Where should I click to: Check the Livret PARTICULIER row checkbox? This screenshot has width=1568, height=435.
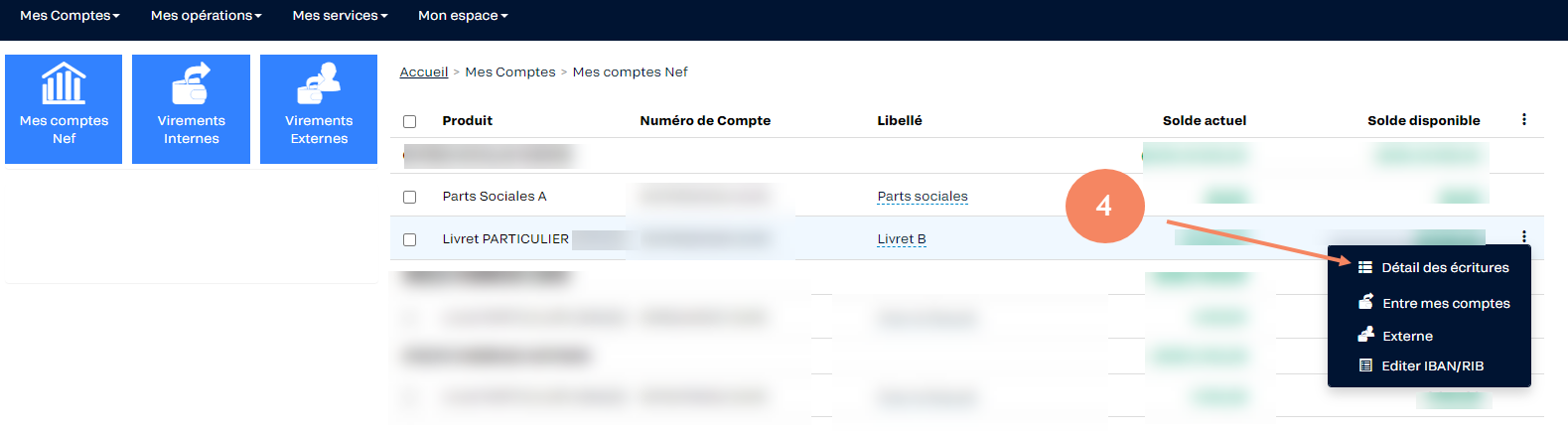click(x=409, y=239)
